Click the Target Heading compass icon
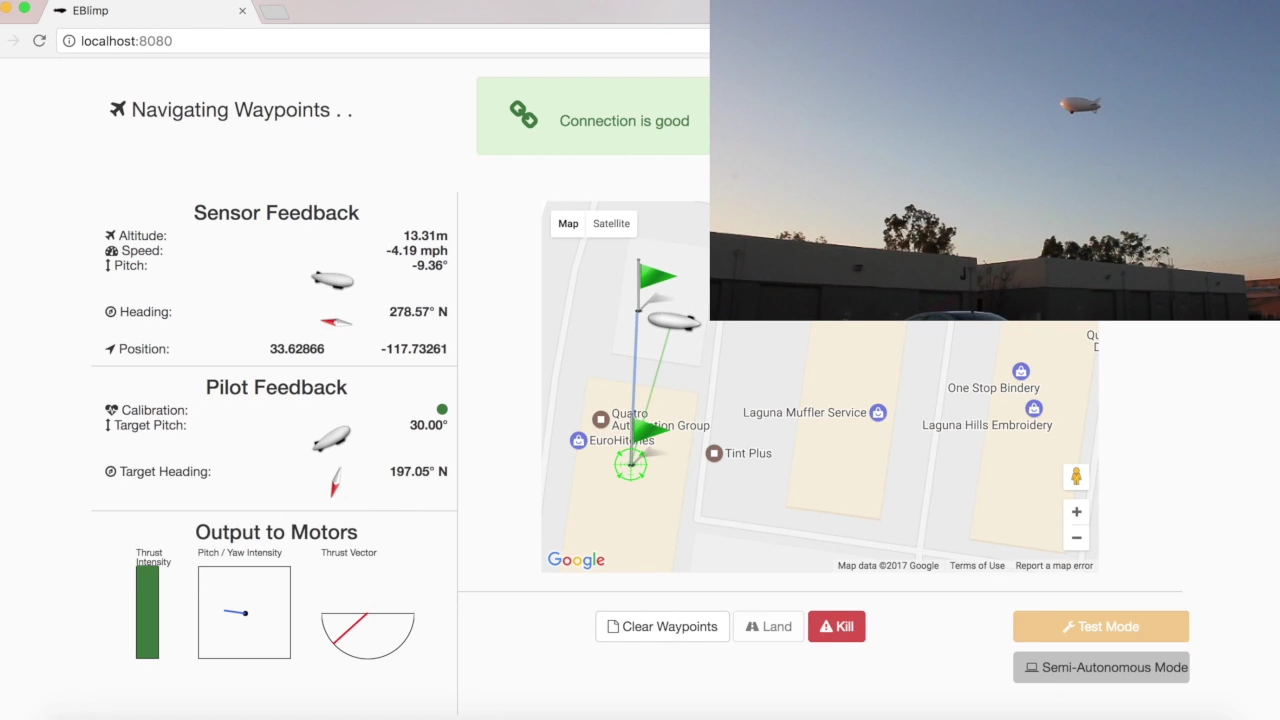Image resolution: width=1280 pixels, height=720 pixels. pyautogui.click(x=111, y=472)
